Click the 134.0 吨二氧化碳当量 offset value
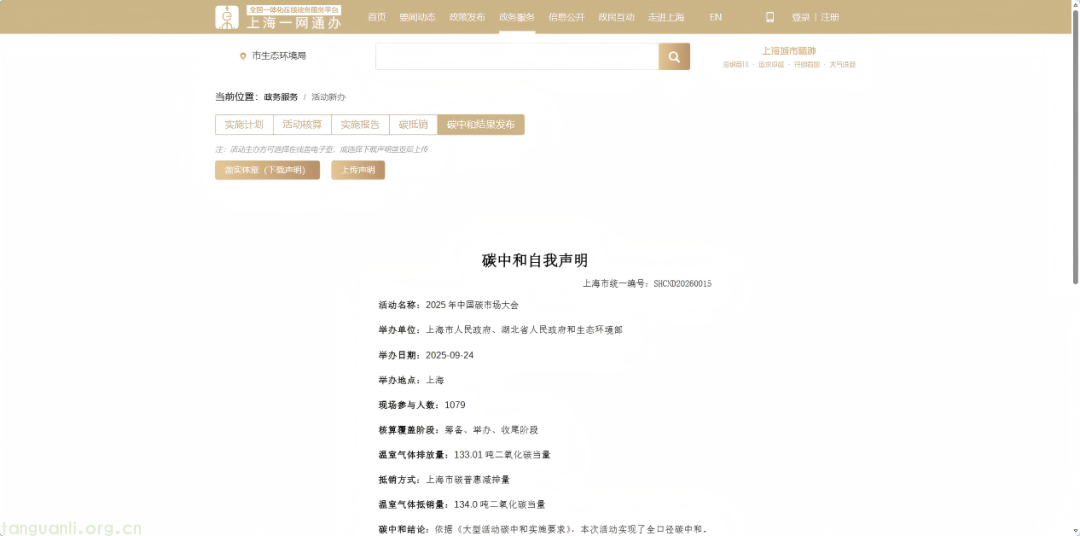The image size is (1080, 536). 499,504
